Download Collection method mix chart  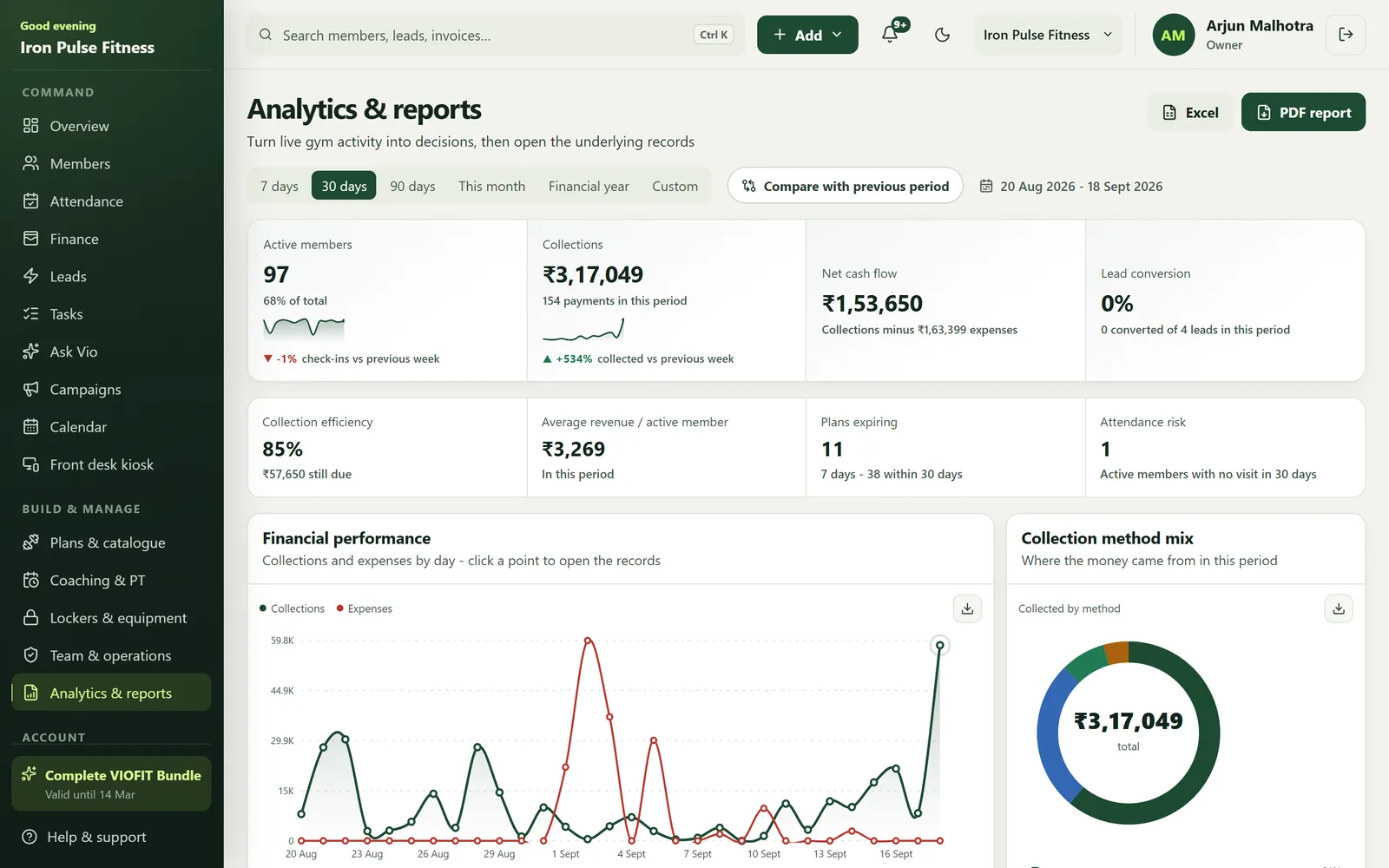pyautogui.click(x=1339, y=608)
